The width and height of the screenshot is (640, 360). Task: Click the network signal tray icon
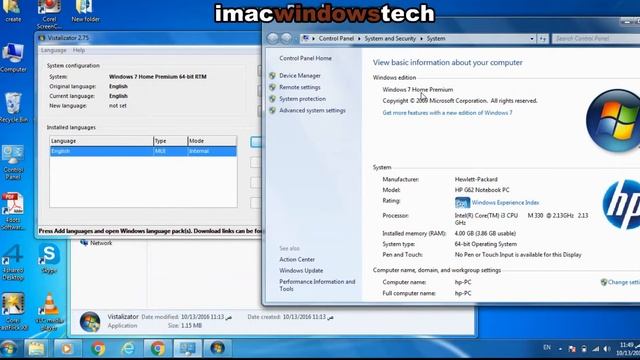coord(596,349)
